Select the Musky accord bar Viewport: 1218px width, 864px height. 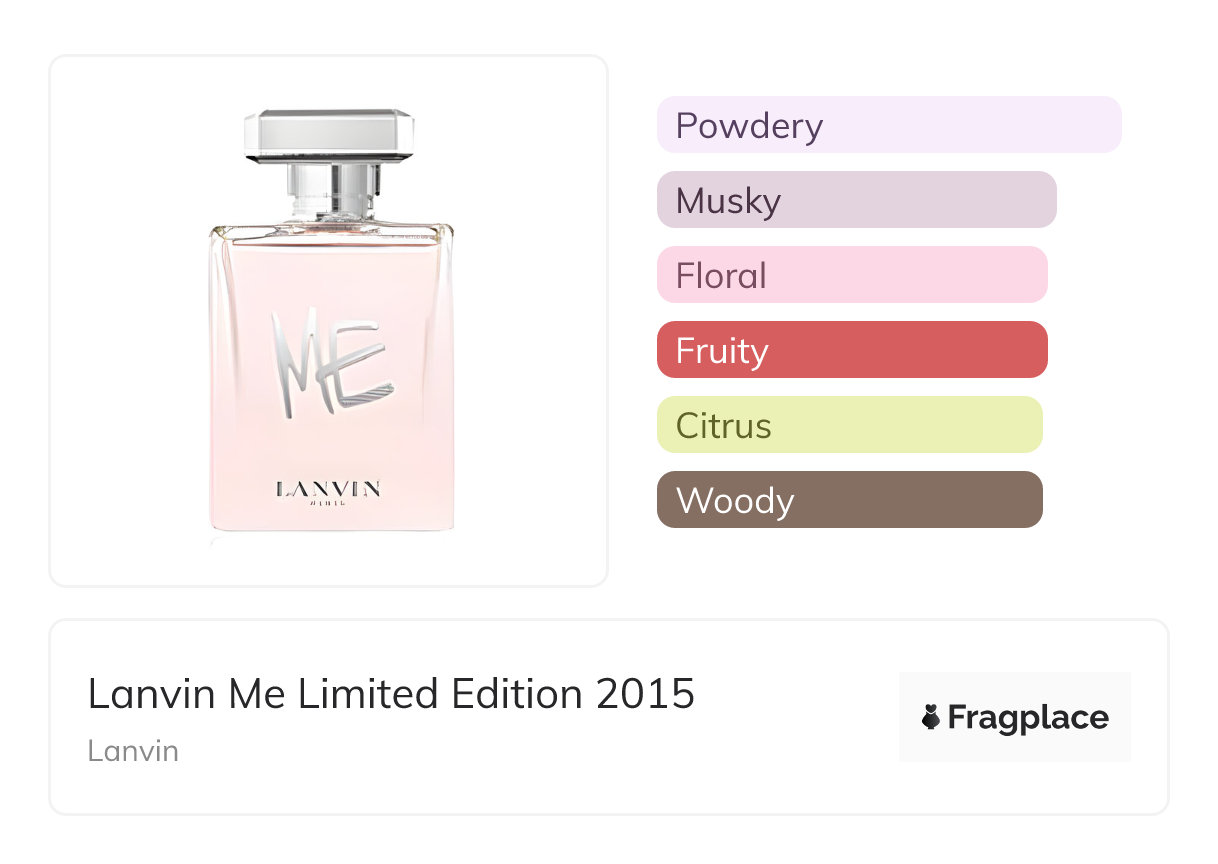click(856, 200)
